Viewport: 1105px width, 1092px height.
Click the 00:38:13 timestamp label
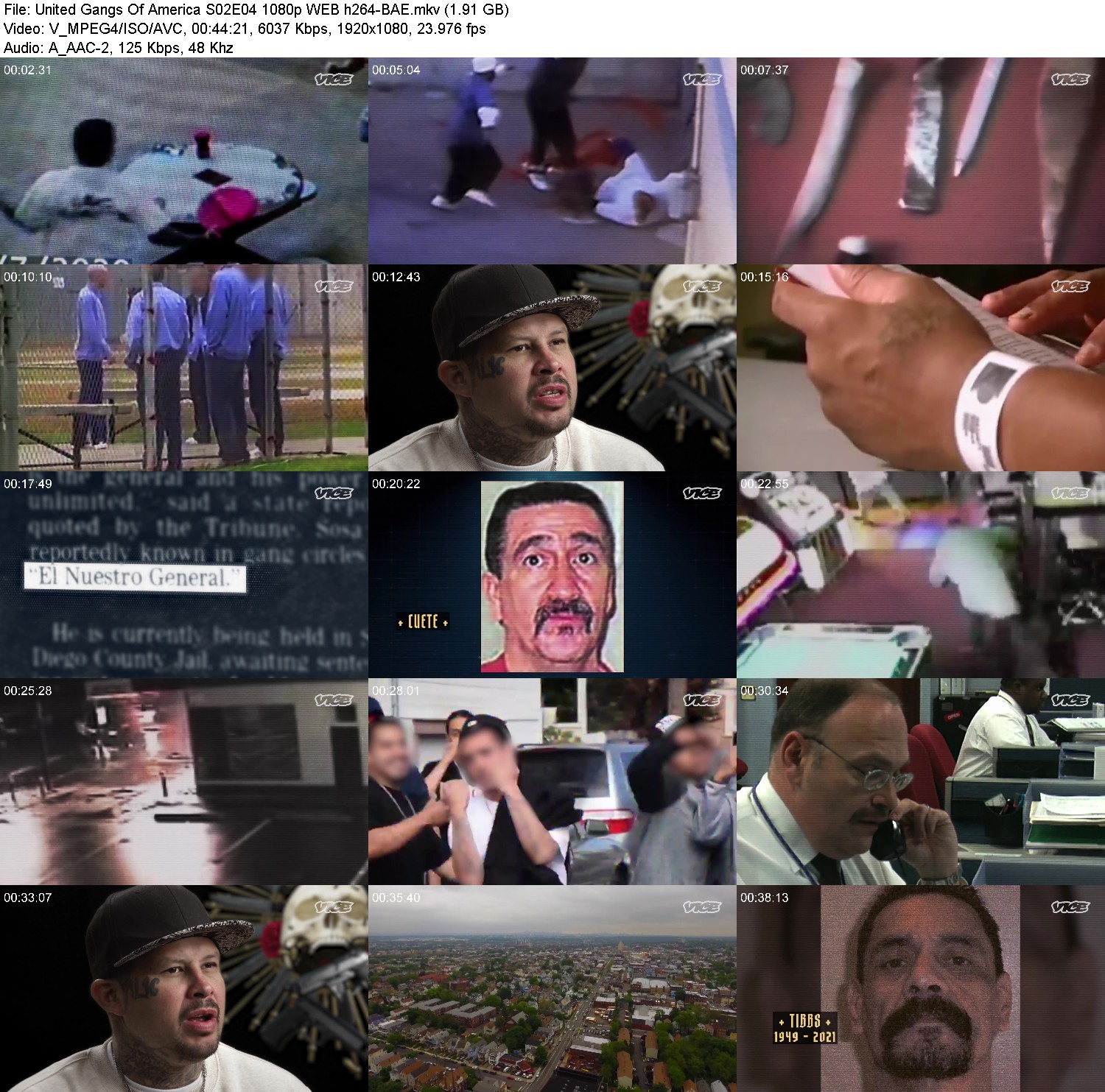(764, 898)
